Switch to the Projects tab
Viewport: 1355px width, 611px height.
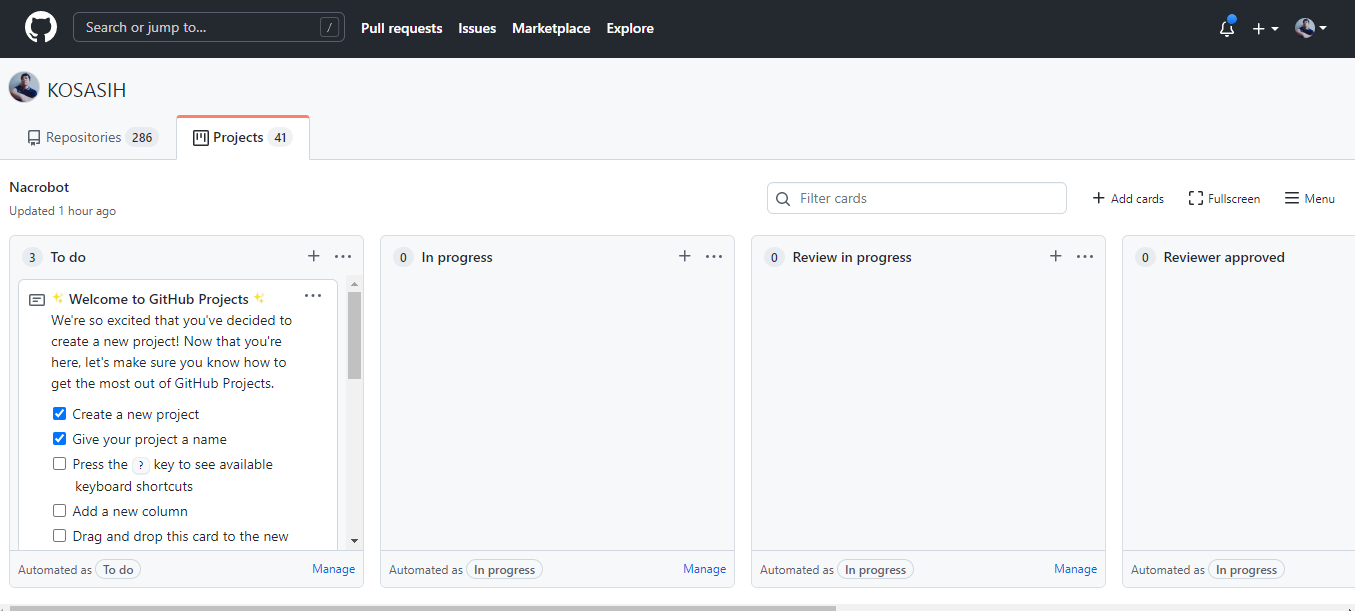[243, 138]
